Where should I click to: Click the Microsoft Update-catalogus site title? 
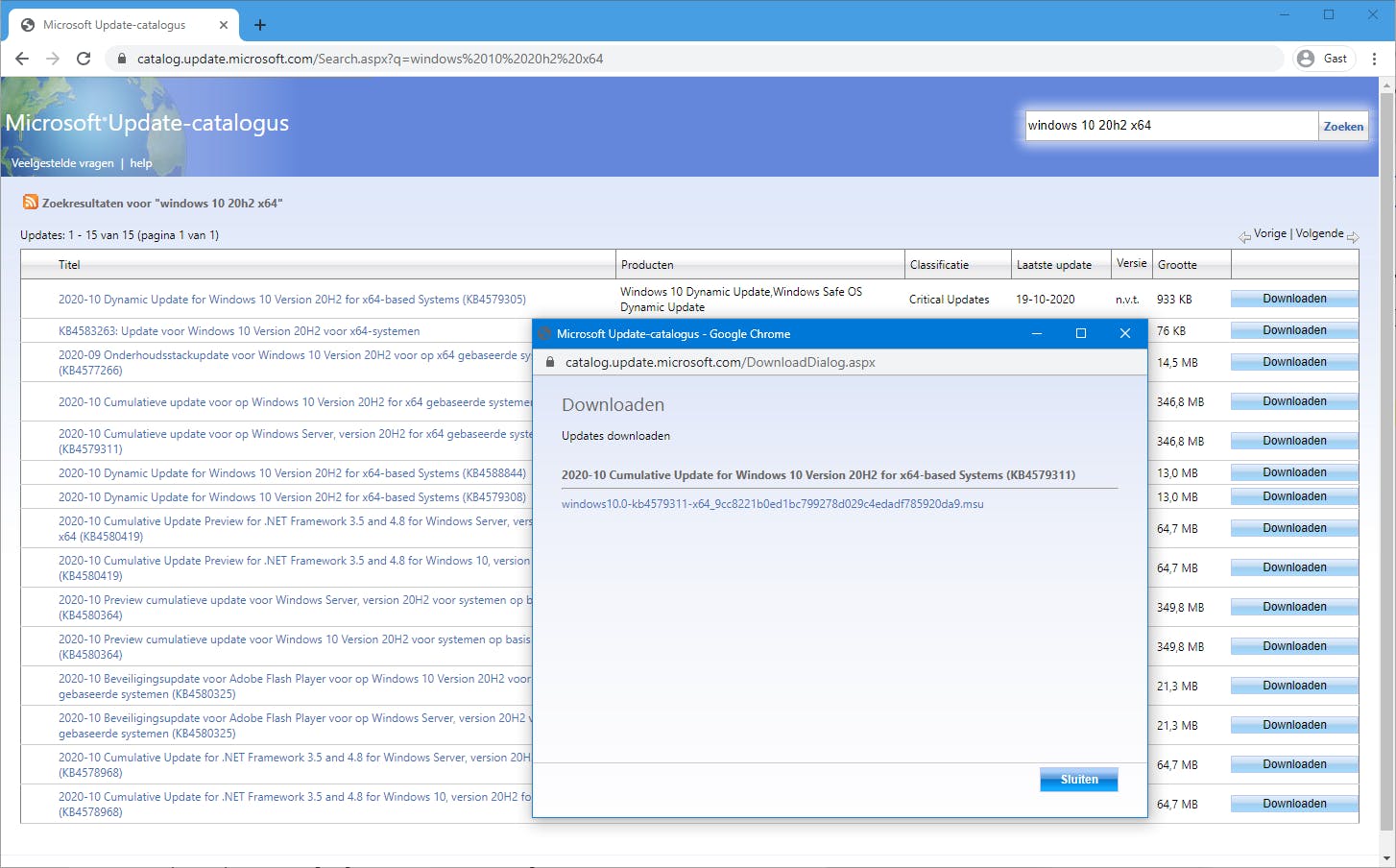tap(147, 123)
